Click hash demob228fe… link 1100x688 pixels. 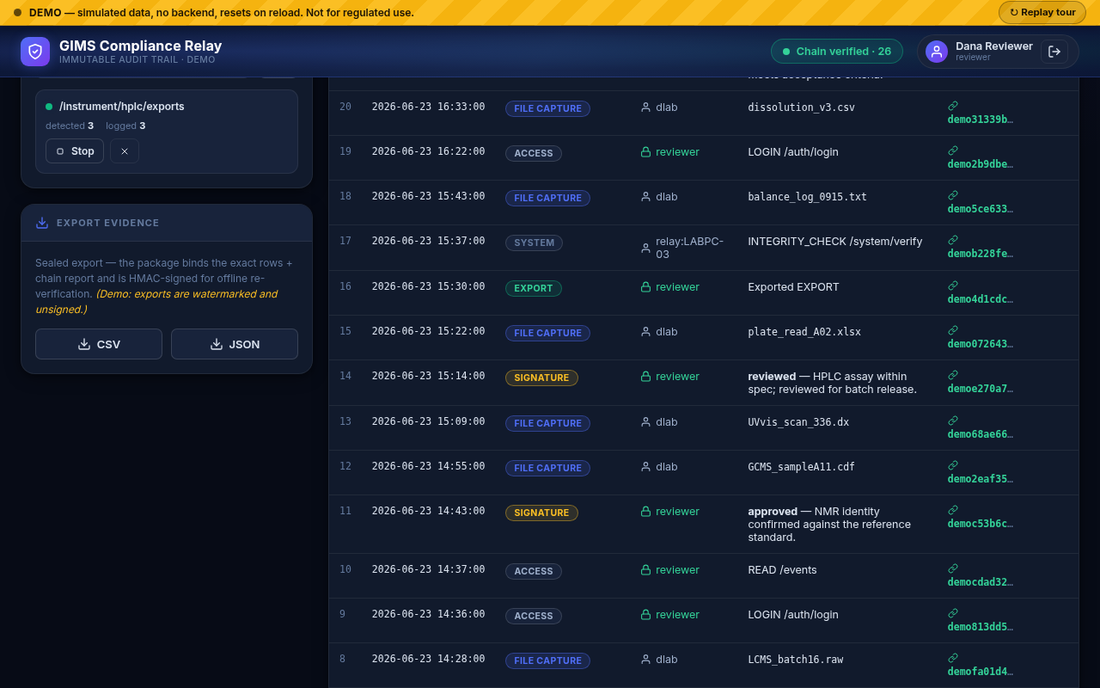980,254
